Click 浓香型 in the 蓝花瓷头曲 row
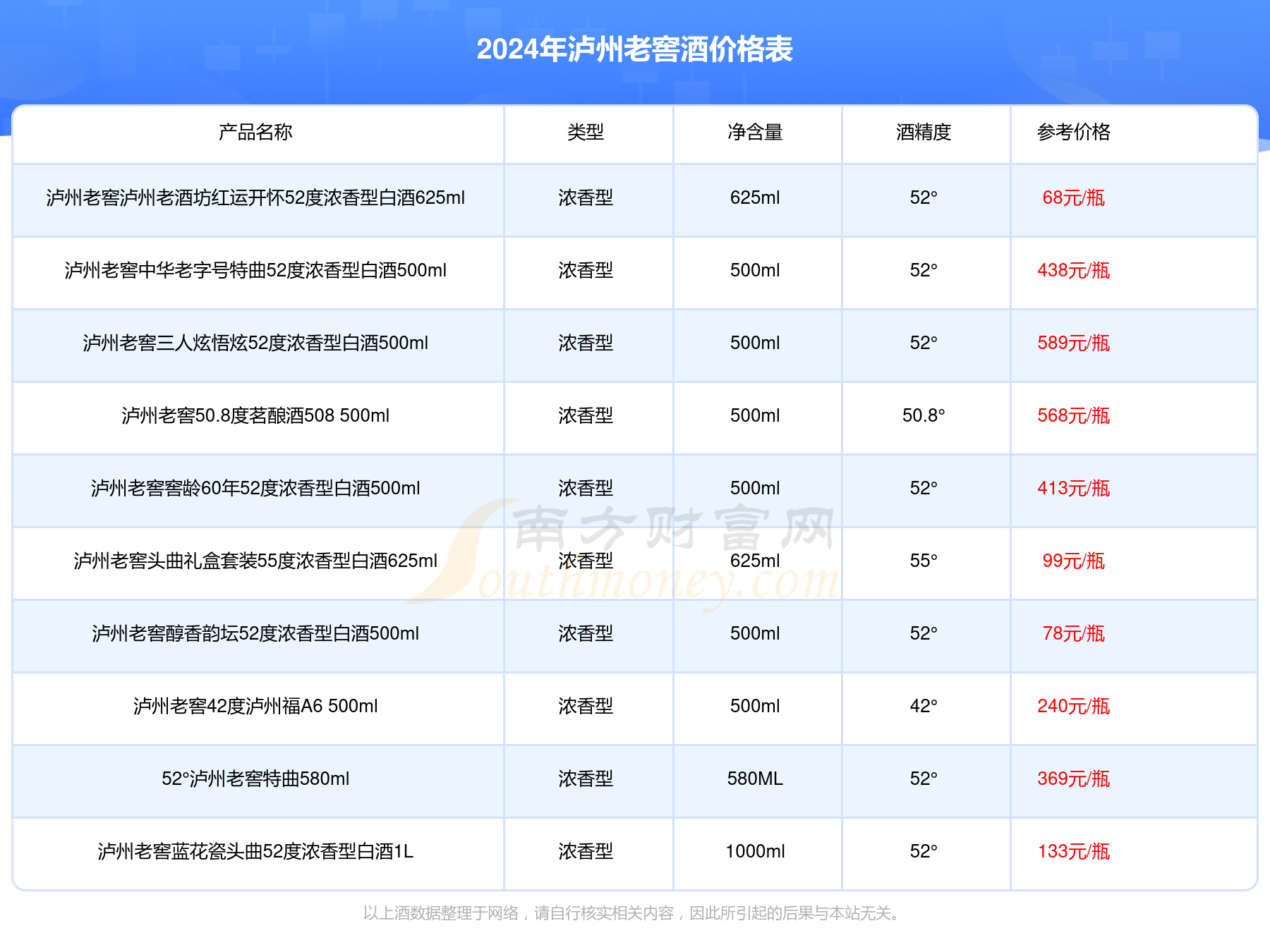Viewport: 1270px width, 952px height. click(586, 851)
